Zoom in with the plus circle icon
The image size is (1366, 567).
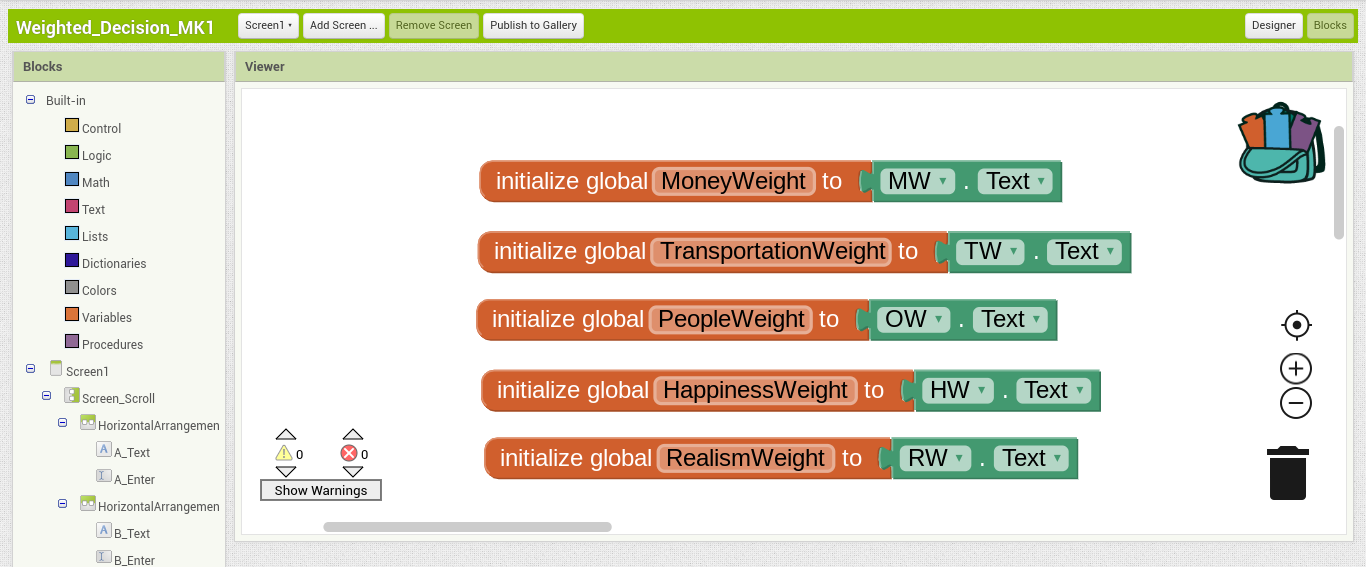(x=1296, y=369)
